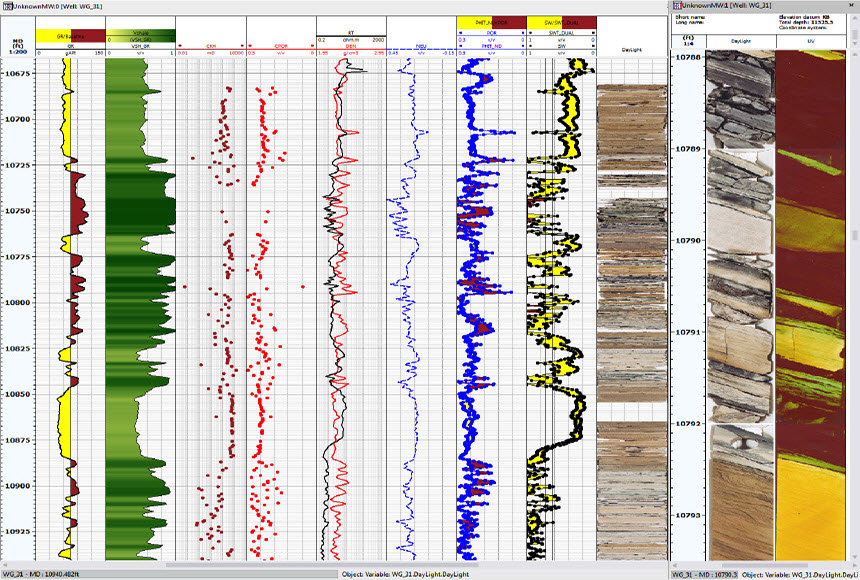Click the SW/SWT_DUAL fill header
Viewport: 860px width, 580px height.
pos(561,21)
